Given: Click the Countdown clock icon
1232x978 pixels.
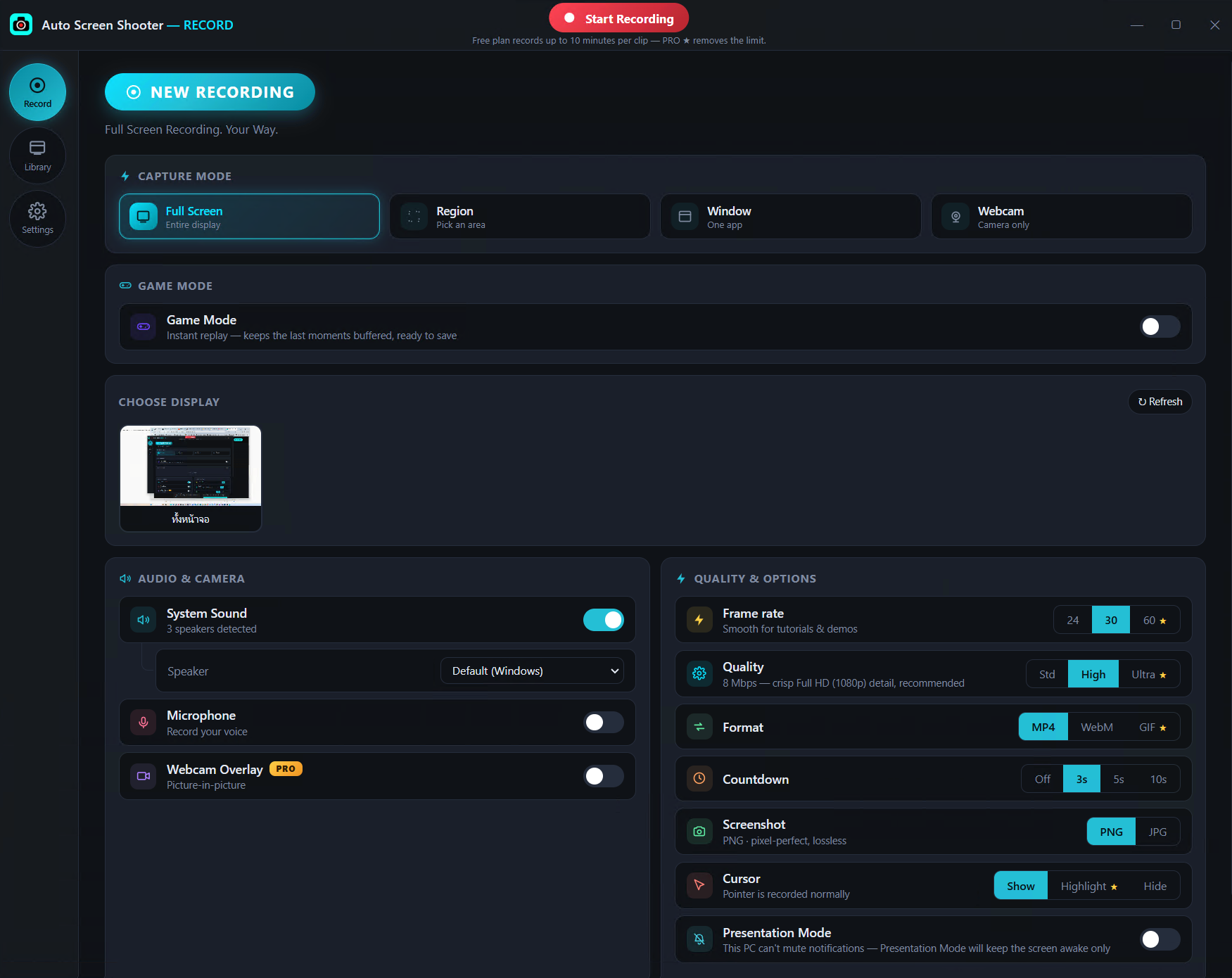Looking at the screenshot, I should [699, 778].
